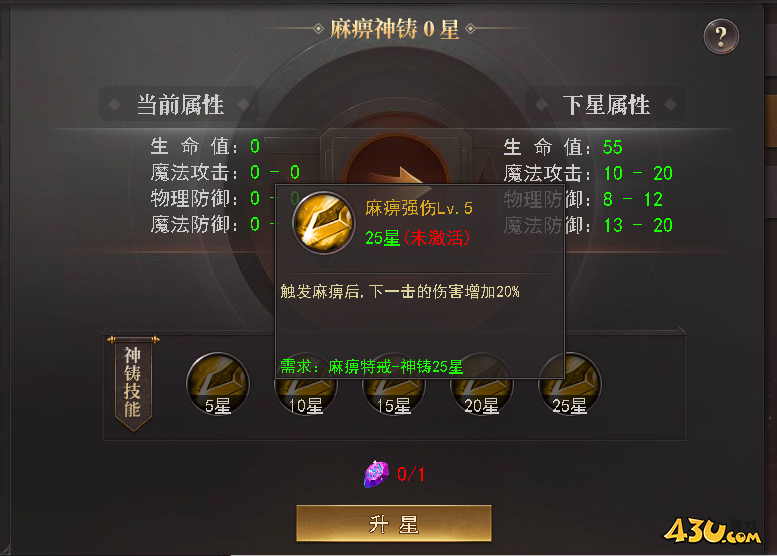
Task: Select the 10星 forging skill icon
Action: 306,397
